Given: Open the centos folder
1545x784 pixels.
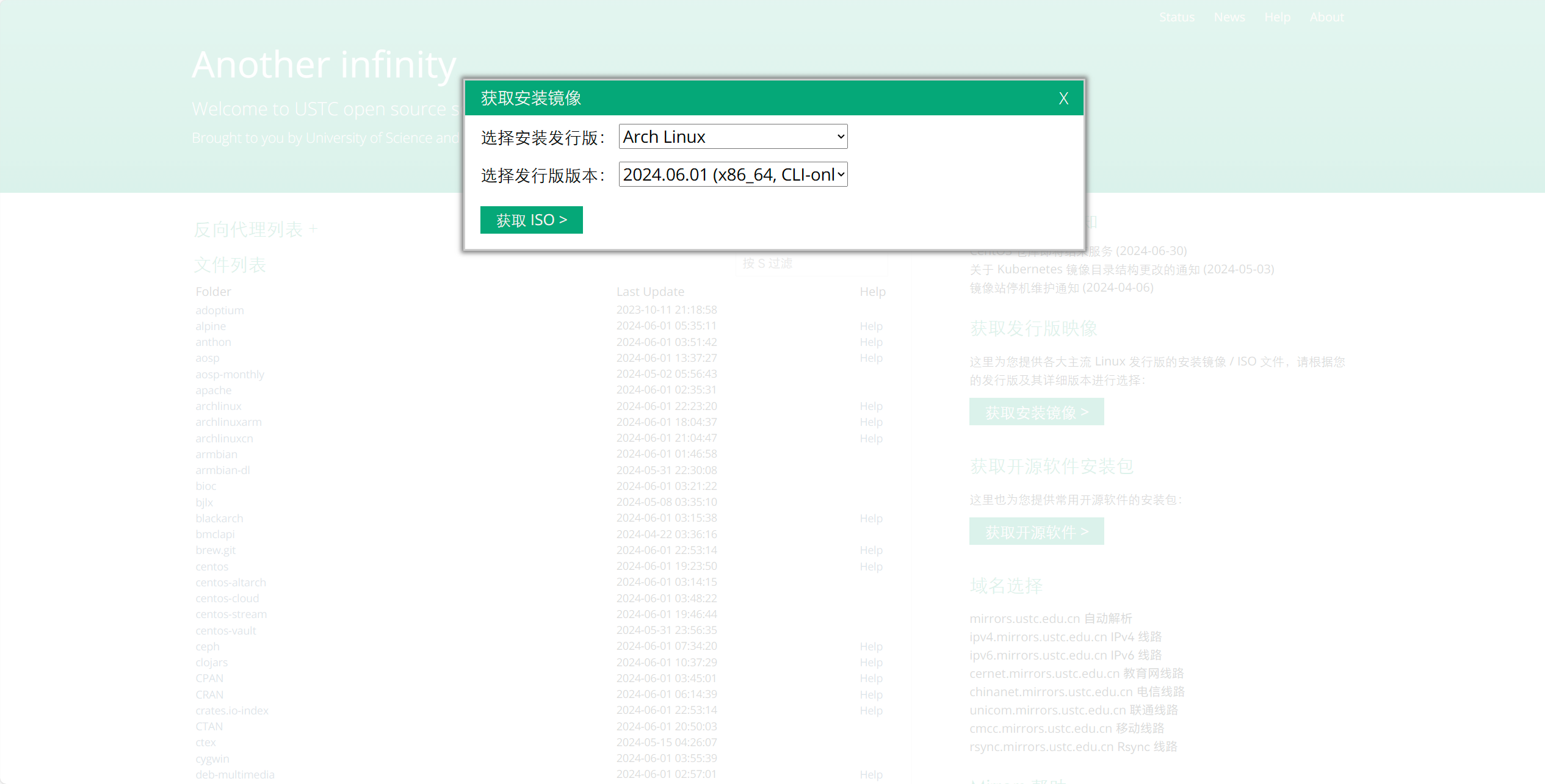Looking at the screenshot, I should click(212, 566).
